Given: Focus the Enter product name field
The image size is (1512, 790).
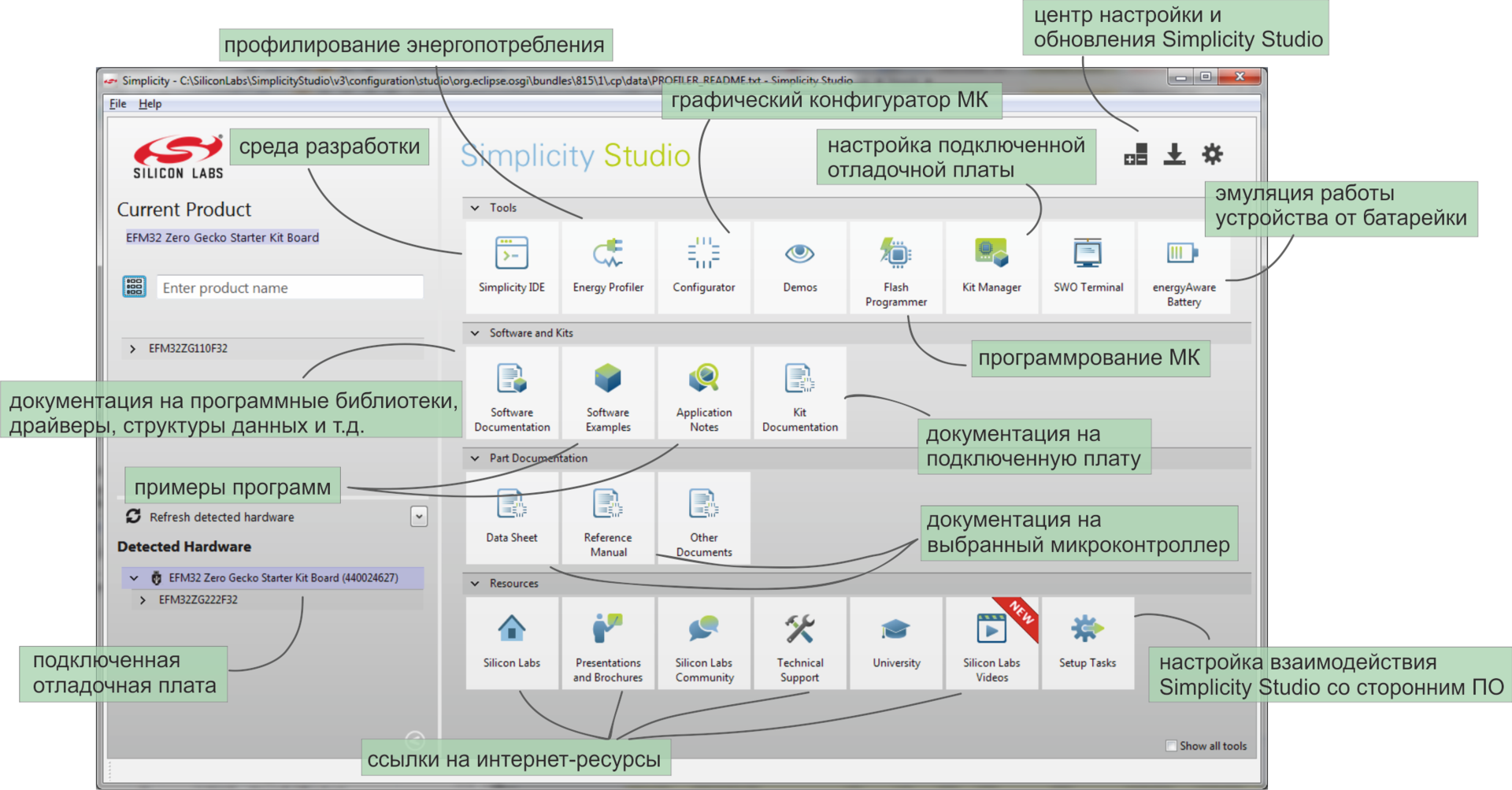Looking at the screenshot, I should pyautogui.click(x=290, y=287).
